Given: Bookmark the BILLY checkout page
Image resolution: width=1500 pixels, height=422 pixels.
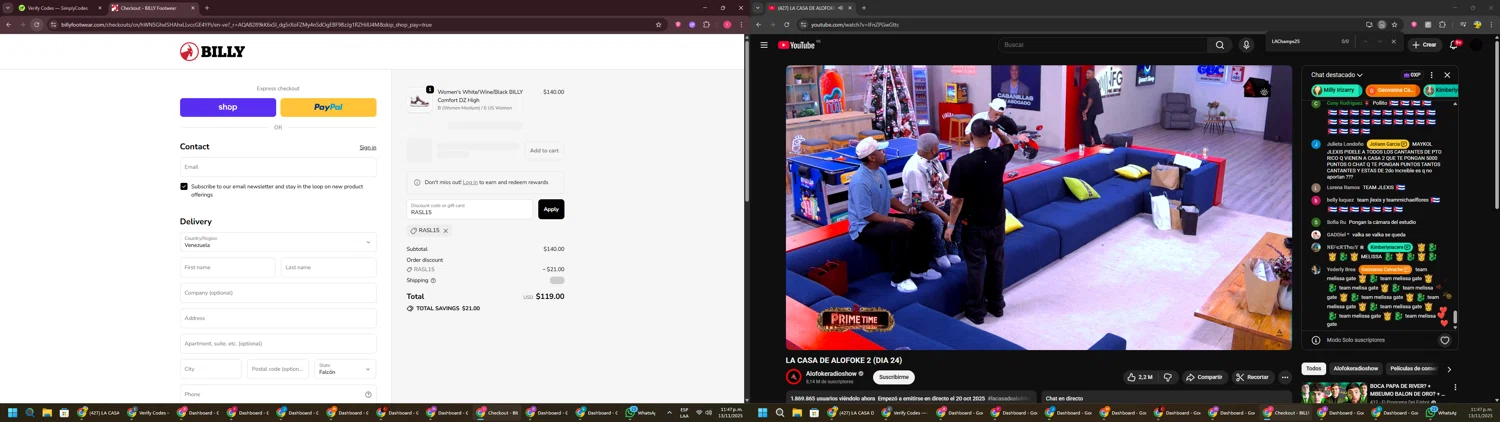Looking at the screenshot, I should click(658, 24).
